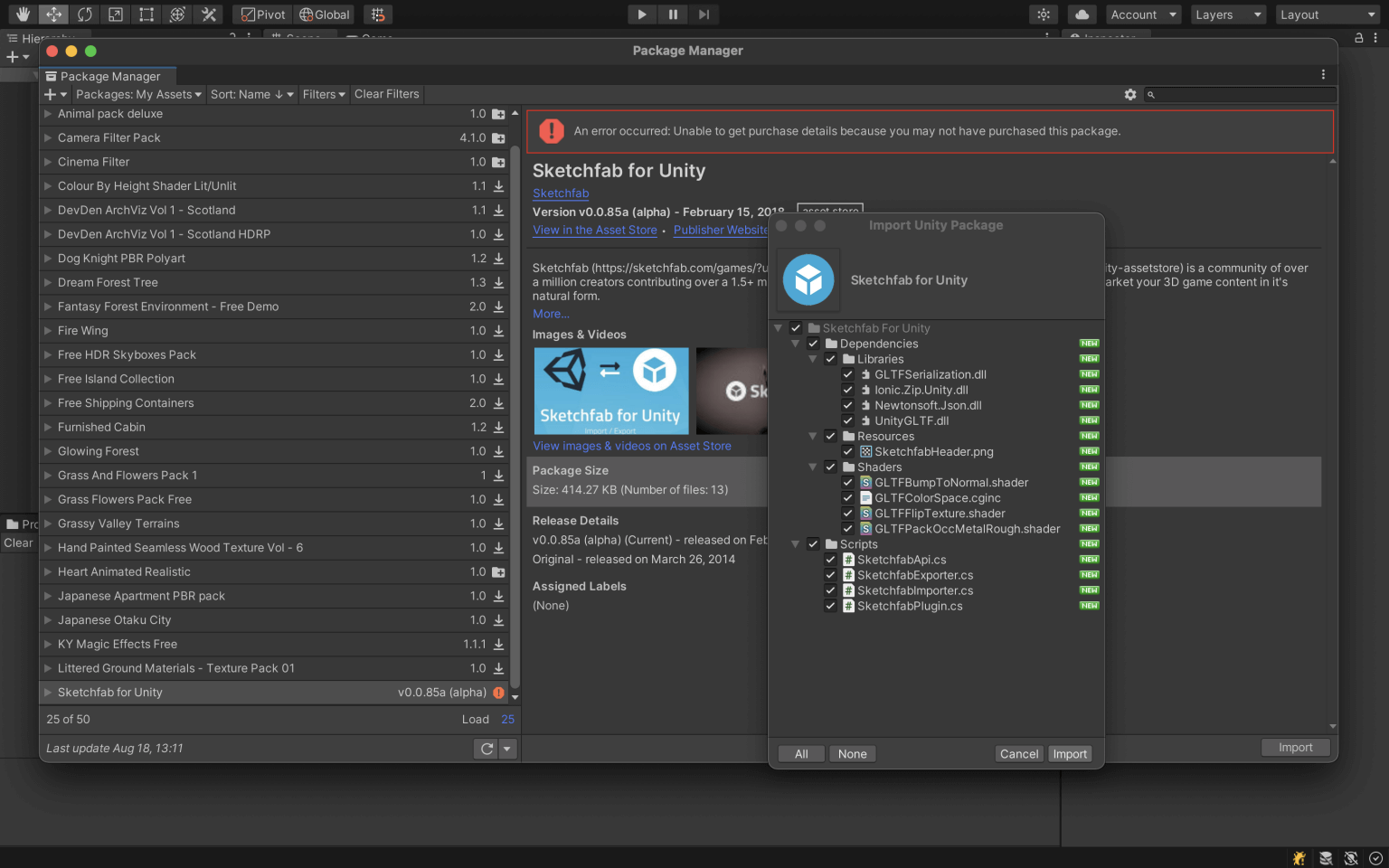The image size is (1389, 868).
Task: Click the Import button in the package dialog
Action: click(x=1070, y=753)
